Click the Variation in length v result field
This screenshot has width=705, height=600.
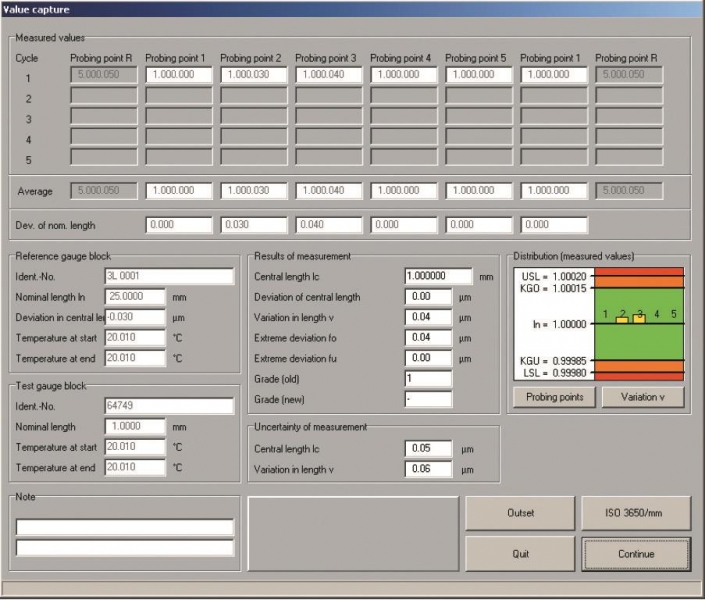[428, 317]
